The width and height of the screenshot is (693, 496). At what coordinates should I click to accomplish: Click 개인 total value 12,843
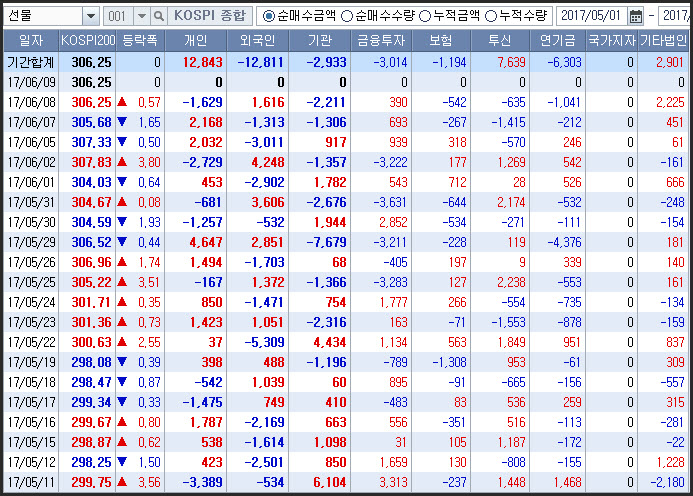pos(203,62)
